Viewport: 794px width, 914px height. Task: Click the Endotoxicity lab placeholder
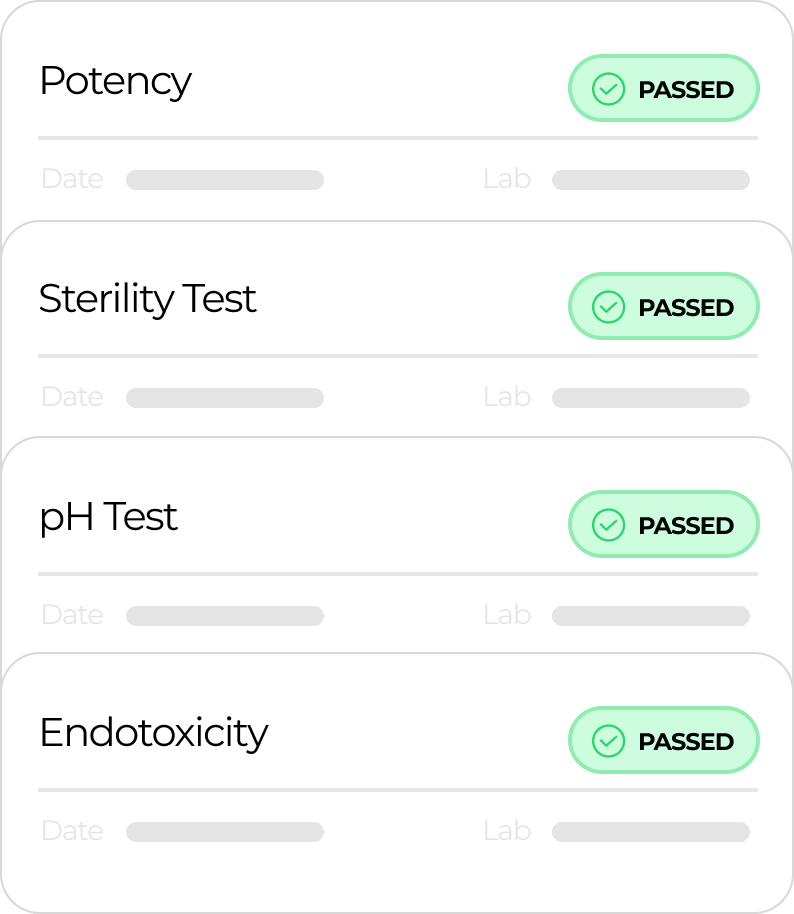pos(651,832)
